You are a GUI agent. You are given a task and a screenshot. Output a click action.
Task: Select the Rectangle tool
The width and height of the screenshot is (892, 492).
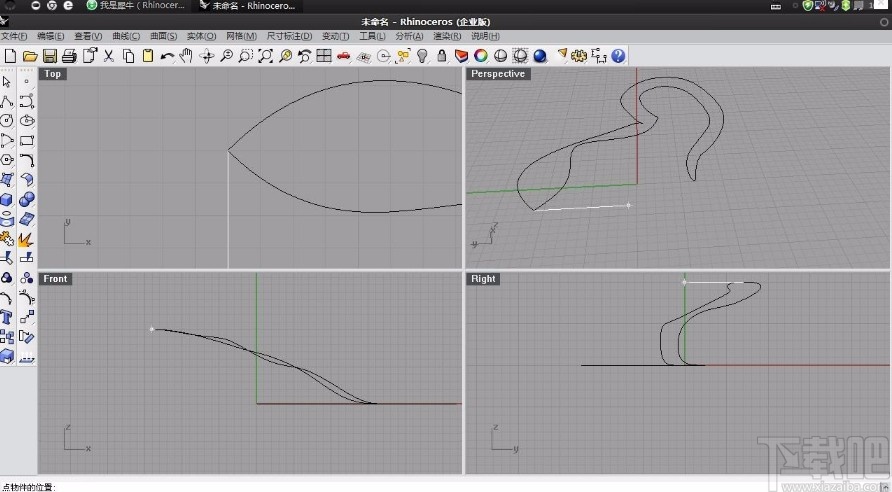point(27,140)
